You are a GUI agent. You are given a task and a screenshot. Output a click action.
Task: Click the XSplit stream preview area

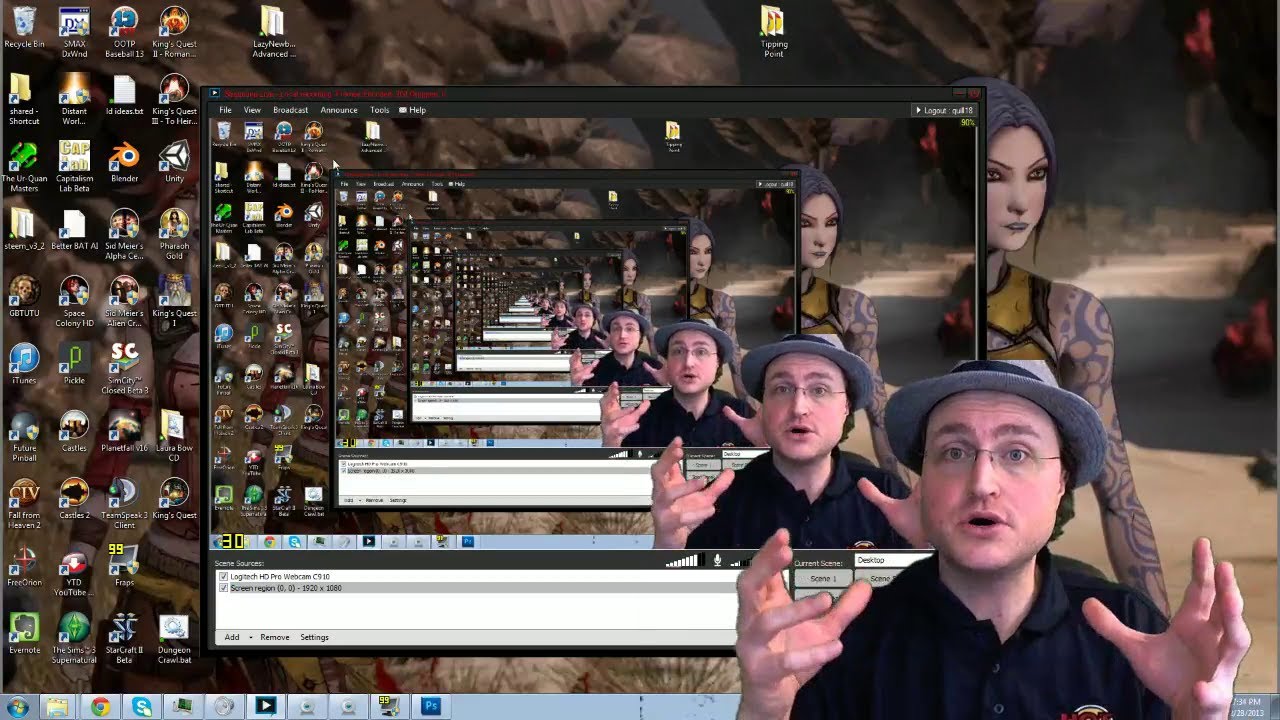(x=593, y=335)
